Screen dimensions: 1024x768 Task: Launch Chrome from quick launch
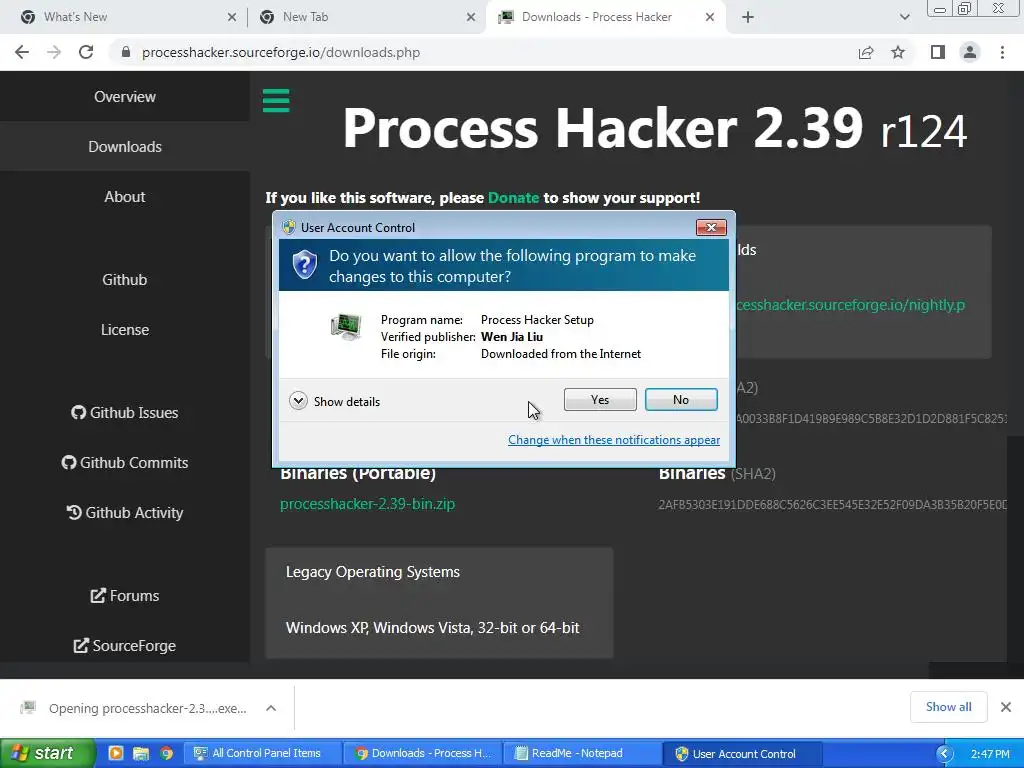167,753
